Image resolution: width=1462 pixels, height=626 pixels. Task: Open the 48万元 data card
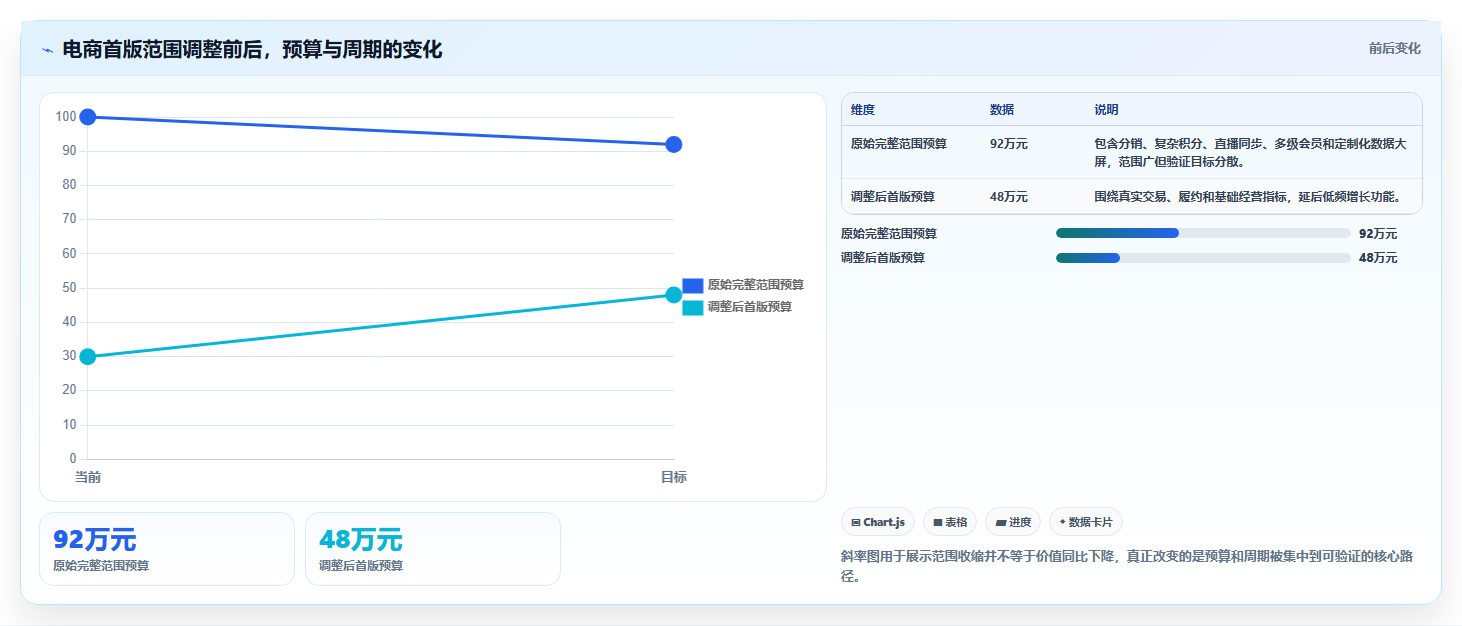433,549
